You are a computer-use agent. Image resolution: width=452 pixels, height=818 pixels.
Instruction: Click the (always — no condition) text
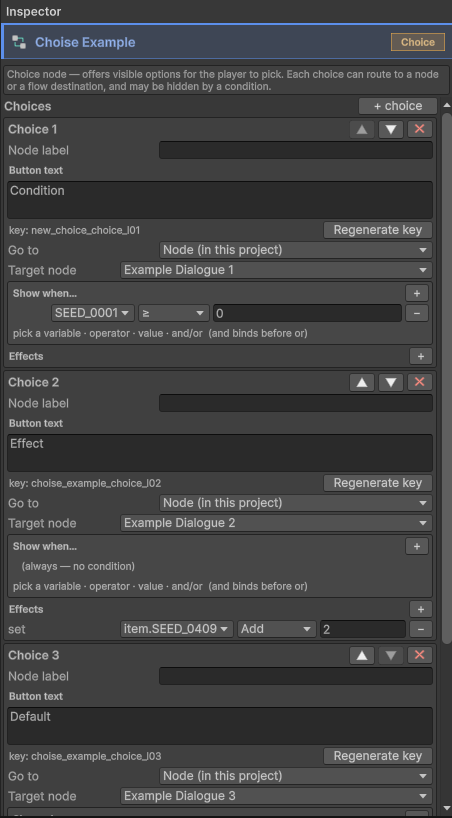click(x=78, y=566)
